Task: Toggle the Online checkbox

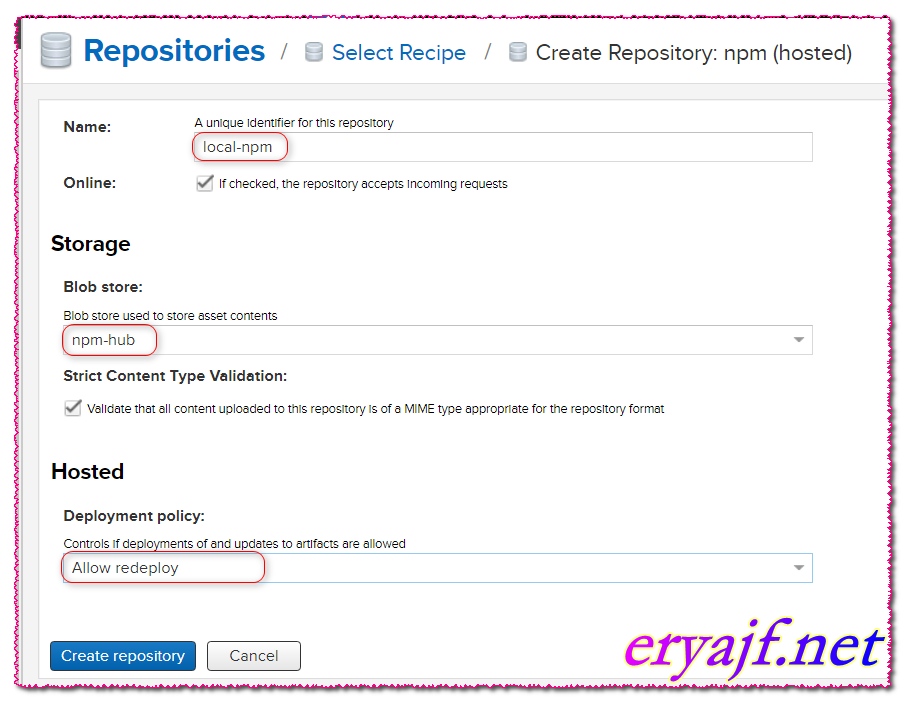Action: [x=205, y=183]
